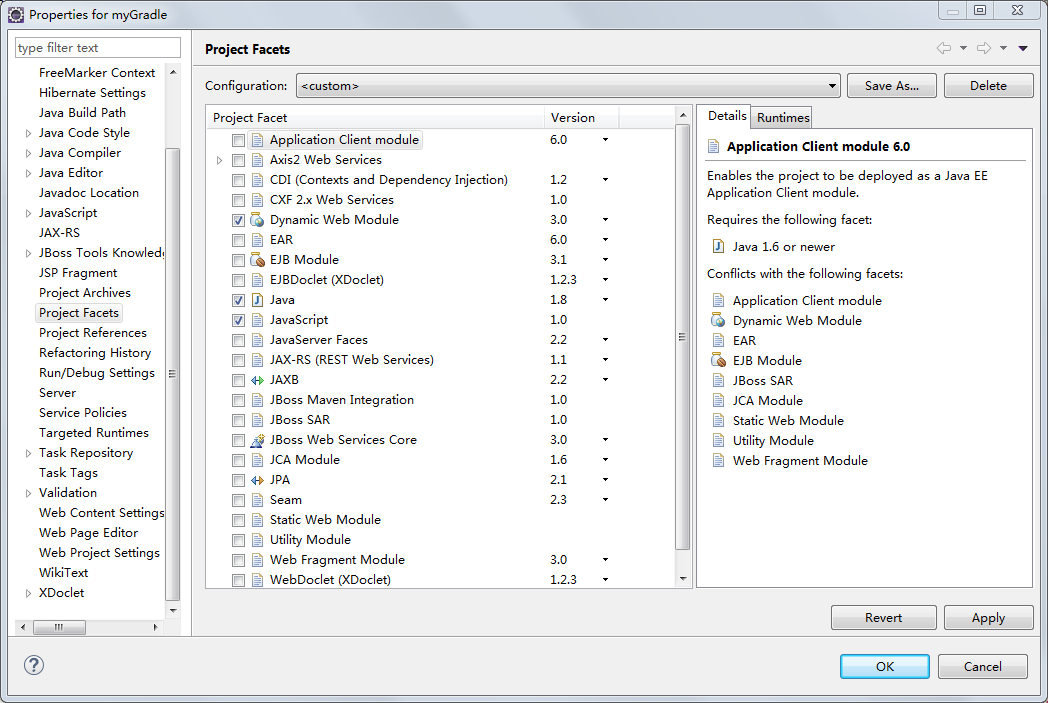1048x703 pixels.
Task: Click the Apply button
Action: click(x=988, y=617)
